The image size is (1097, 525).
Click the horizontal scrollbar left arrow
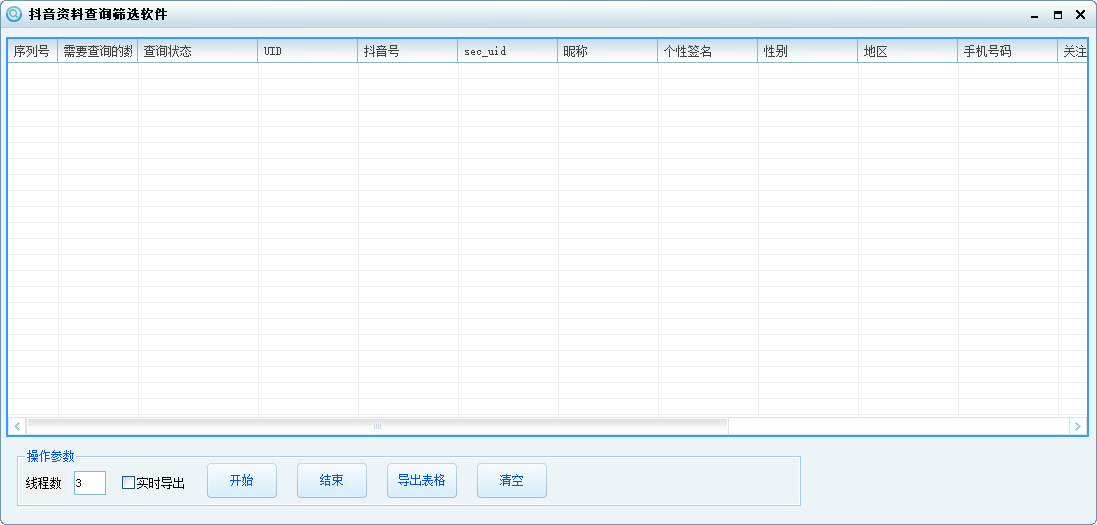(17, 426)
